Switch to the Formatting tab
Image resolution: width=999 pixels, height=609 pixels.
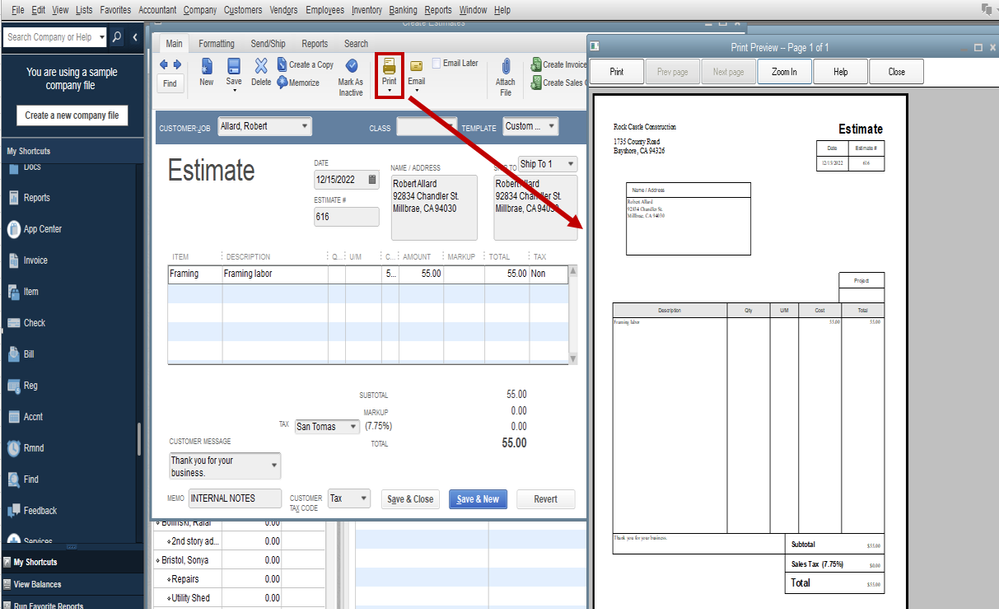(x=216, y=43)
